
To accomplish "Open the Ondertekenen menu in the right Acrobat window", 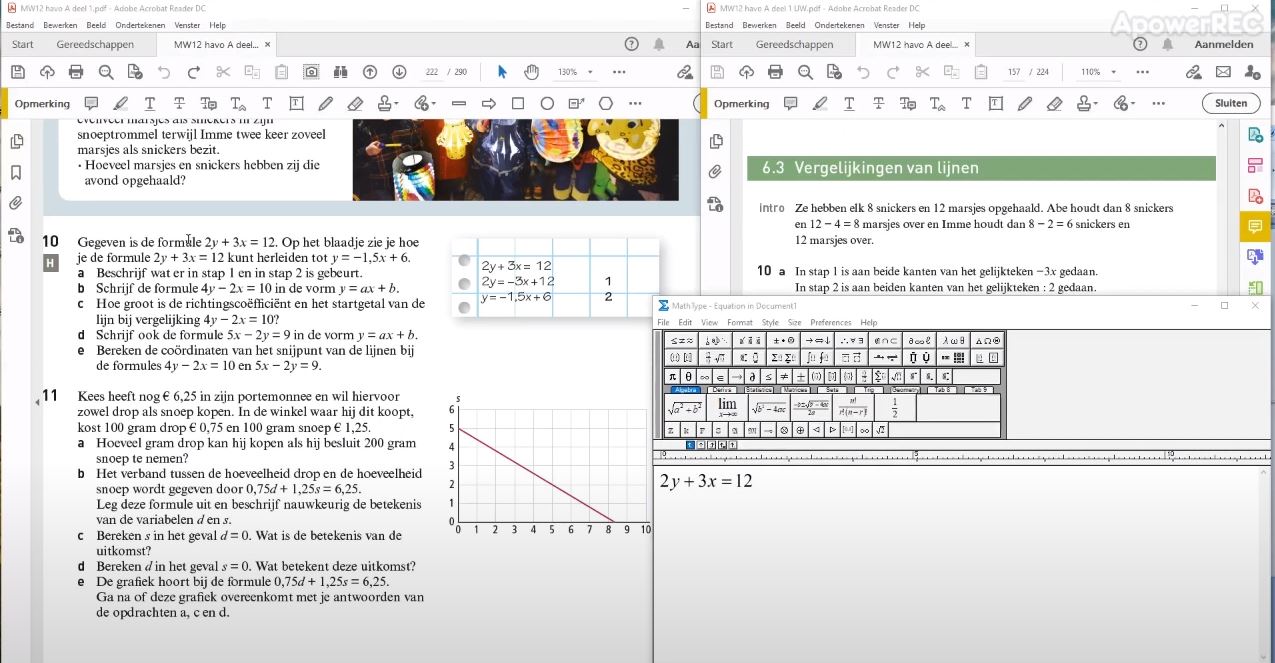I will tap(837, 25).
